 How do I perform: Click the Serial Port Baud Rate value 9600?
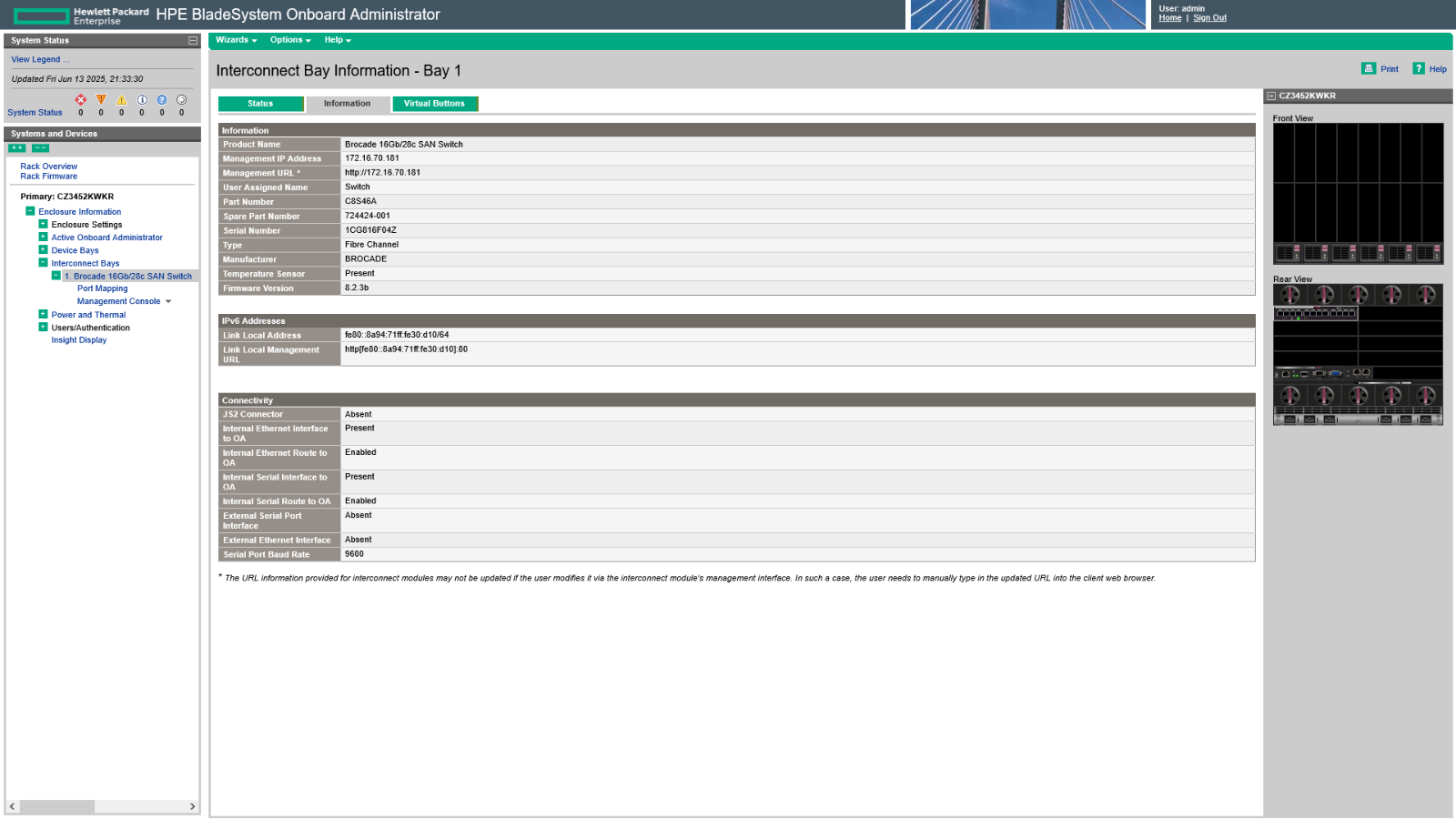point(354,554)
